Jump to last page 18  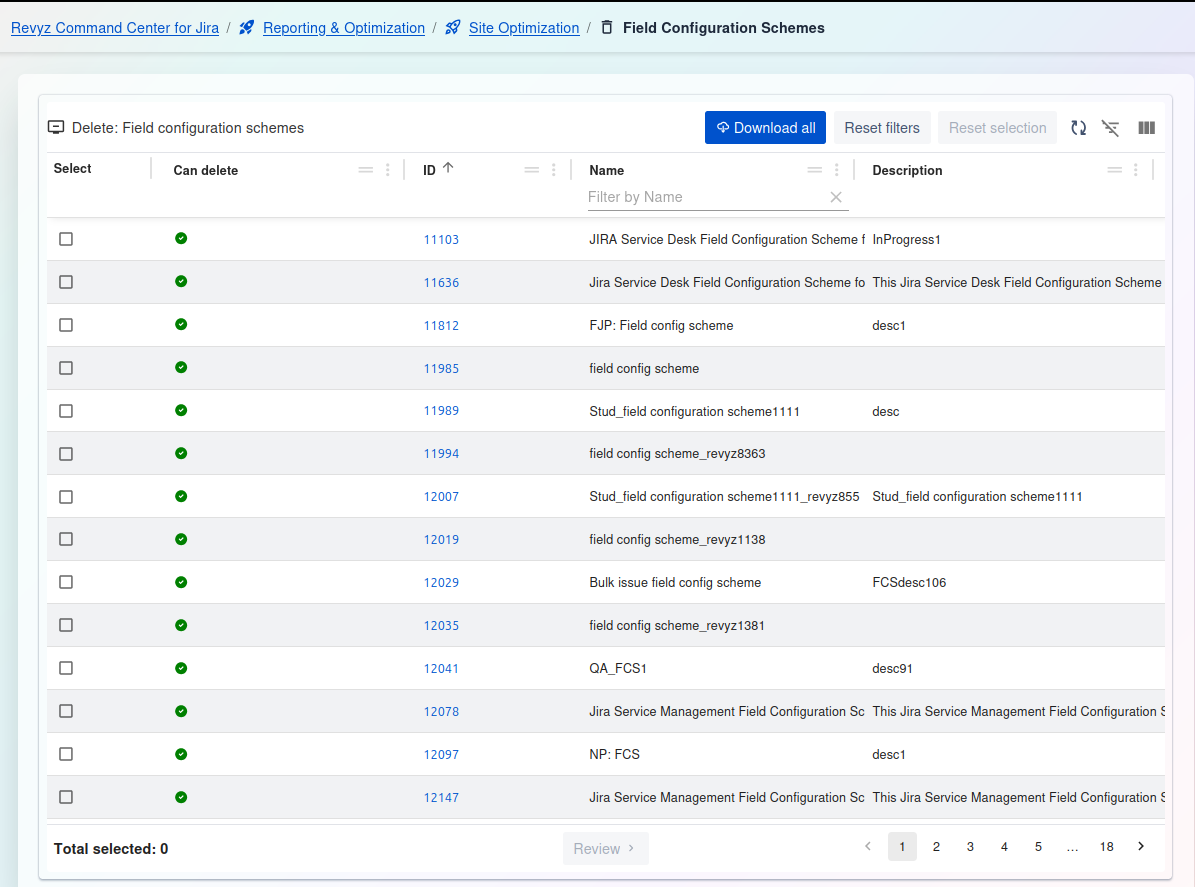point(1106,847)
